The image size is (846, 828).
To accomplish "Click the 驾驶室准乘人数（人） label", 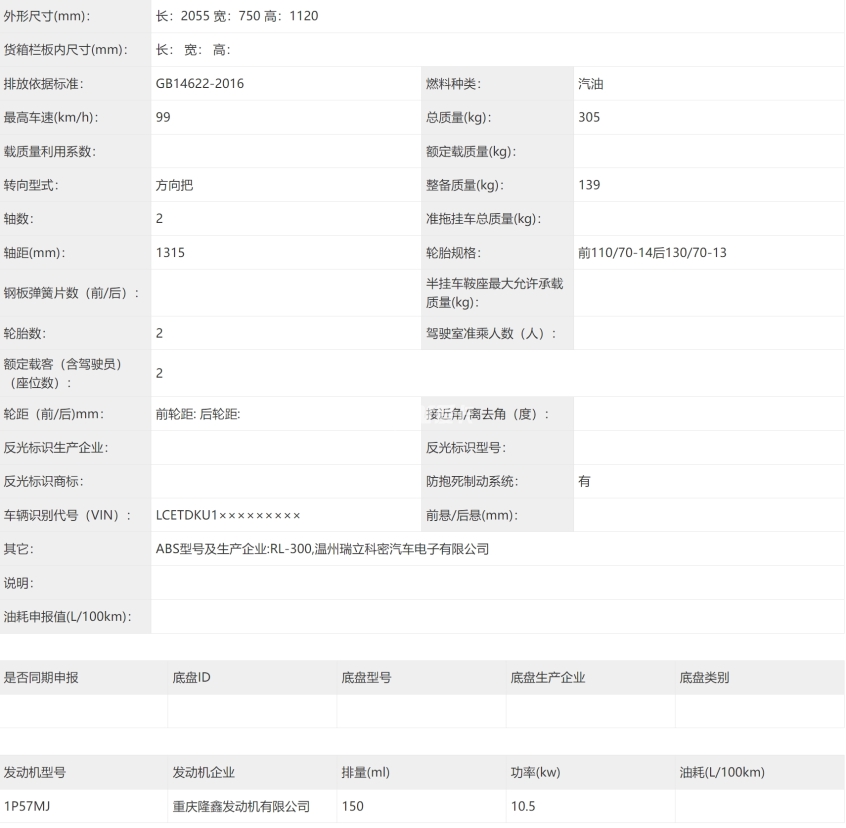I will pyautogui.click(x=491, y=333).
